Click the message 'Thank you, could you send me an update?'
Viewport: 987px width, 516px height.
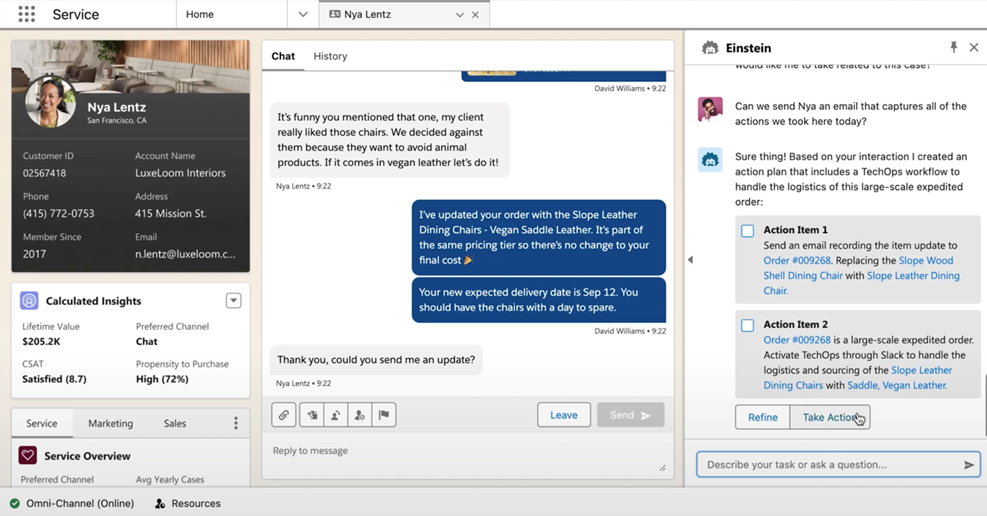(376, 360)
